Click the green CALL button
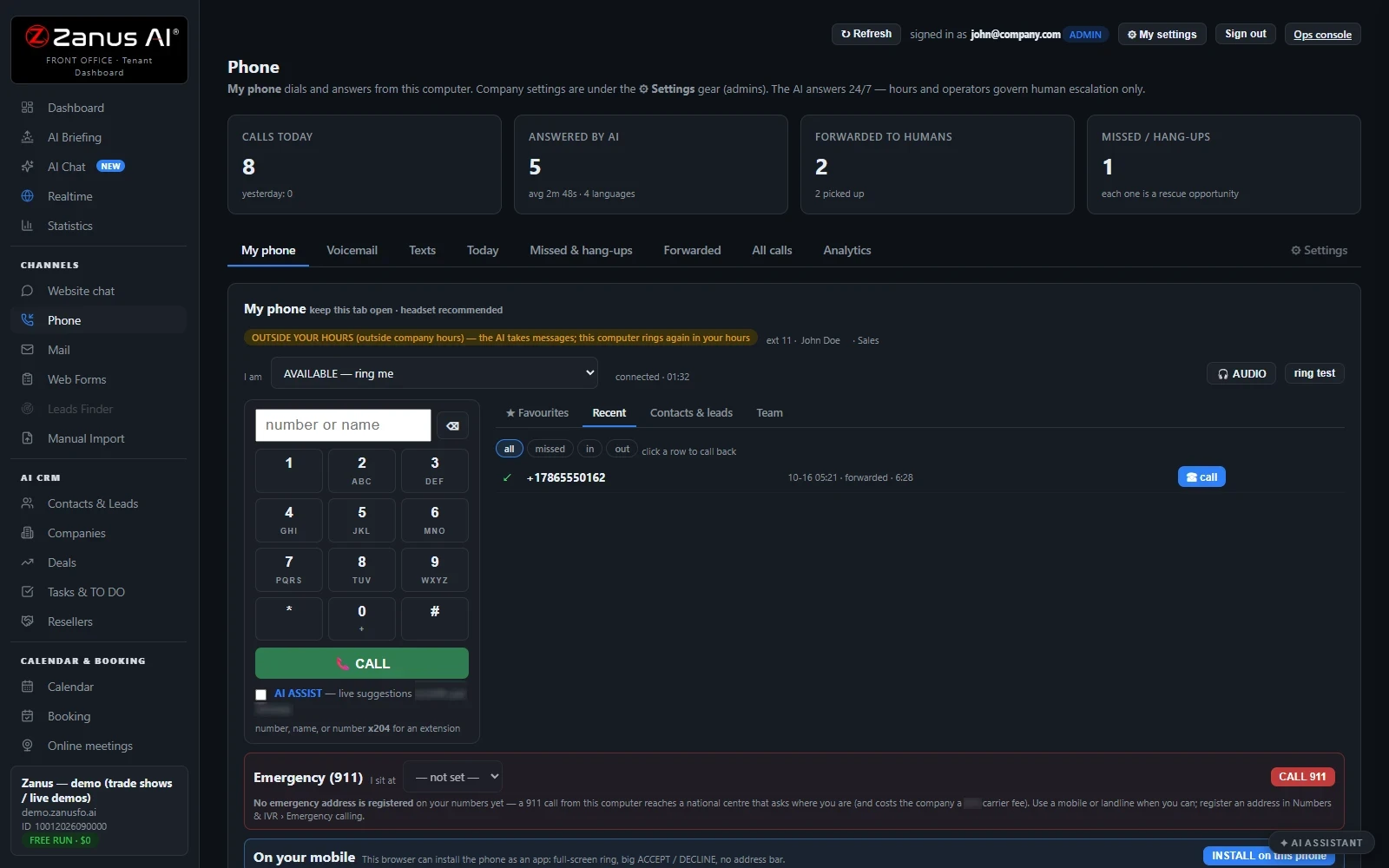The width and height of the screenshot is (1389, 868). click(362, 663)
